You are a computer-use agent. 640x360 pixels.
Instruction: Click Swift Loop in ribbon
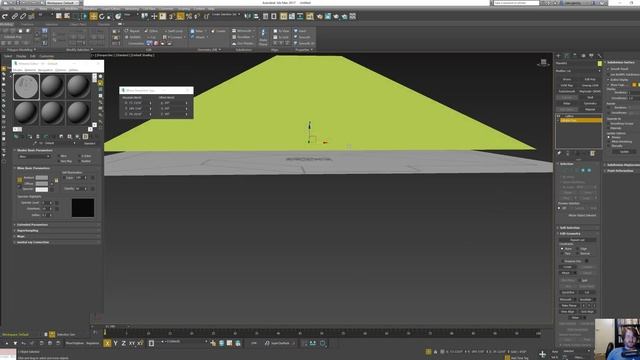point(173,31)
